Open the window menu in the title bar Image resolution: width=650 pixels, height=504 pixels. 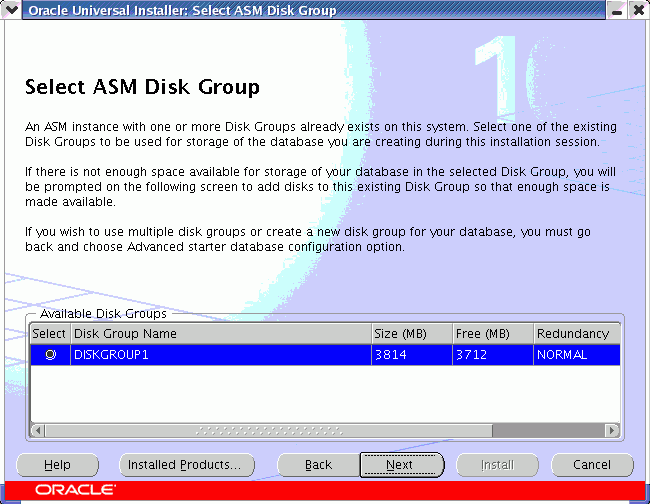11,10
